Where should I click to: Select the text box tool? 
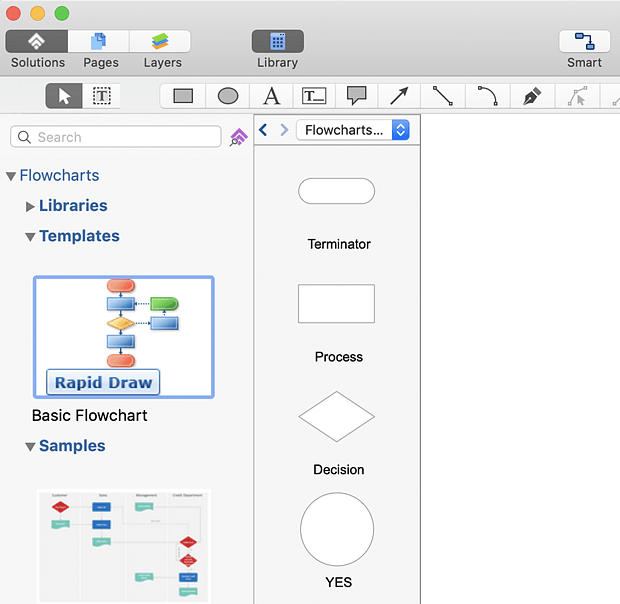[314, 96]
